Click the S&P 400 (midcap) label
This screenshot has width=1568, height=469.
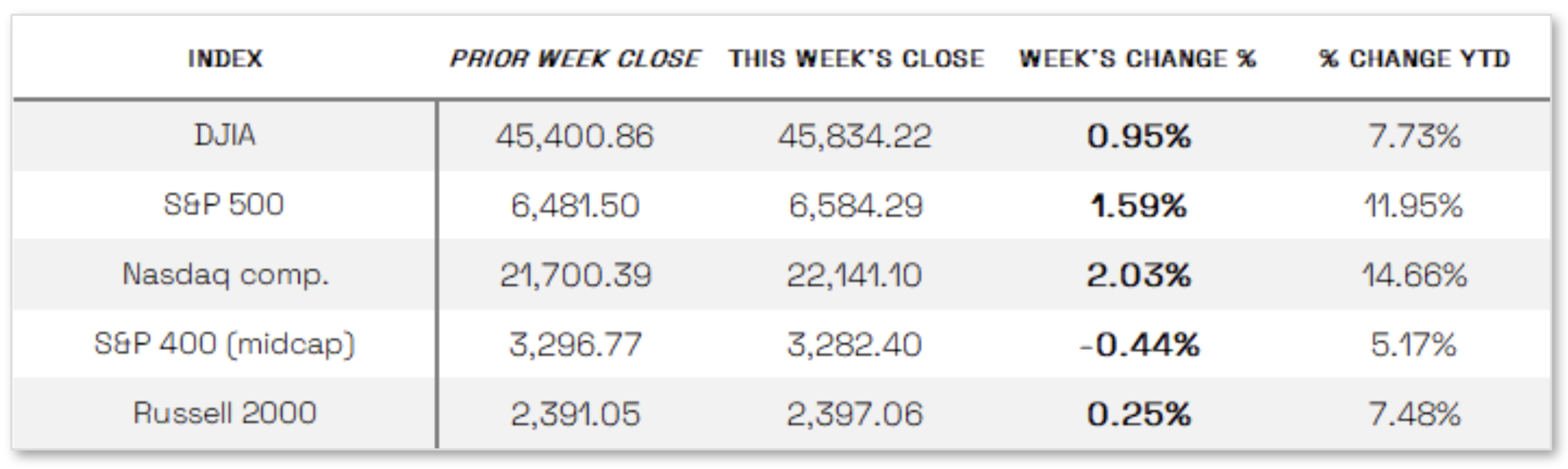point(225,344)
